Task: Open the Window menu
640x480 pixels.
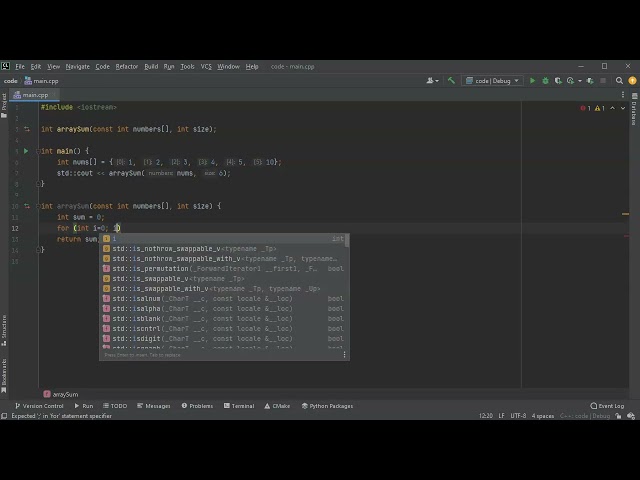Action: pyautogui.click(x=228, y=67)
